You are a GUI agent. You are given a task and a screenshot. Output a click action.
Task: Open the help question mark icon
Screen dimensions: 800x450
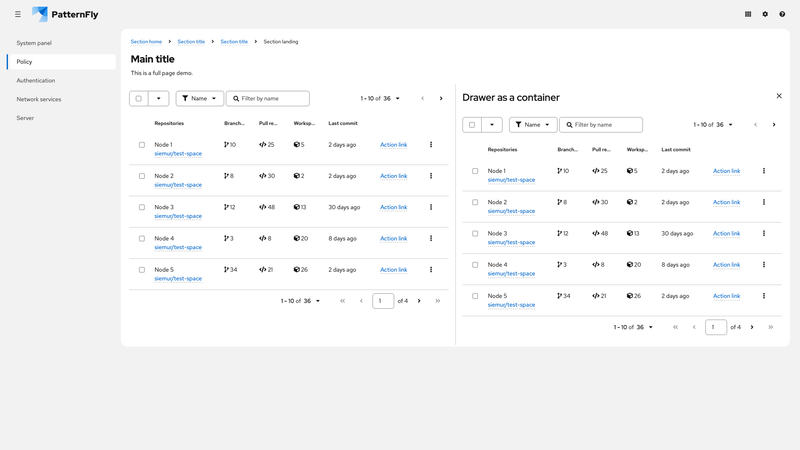(782, 14)
